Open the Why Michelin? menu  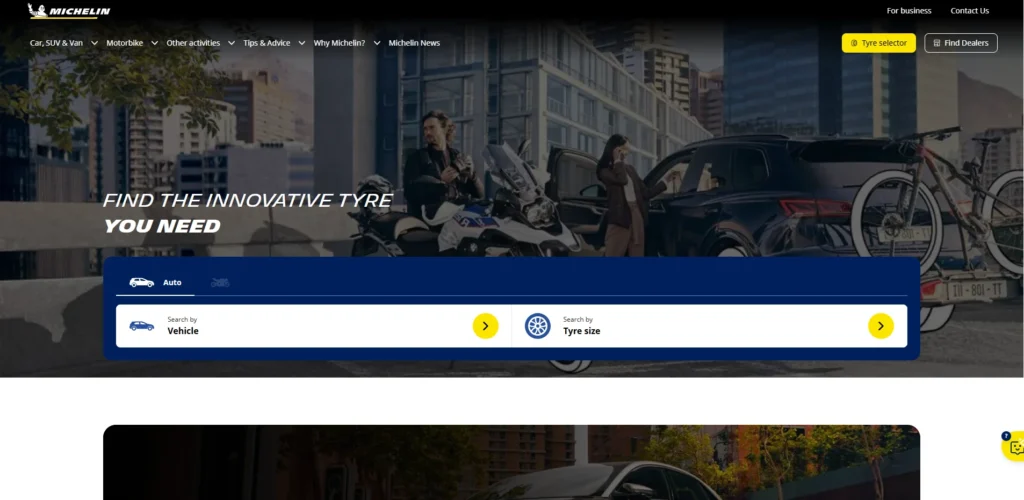coord(339,43)
